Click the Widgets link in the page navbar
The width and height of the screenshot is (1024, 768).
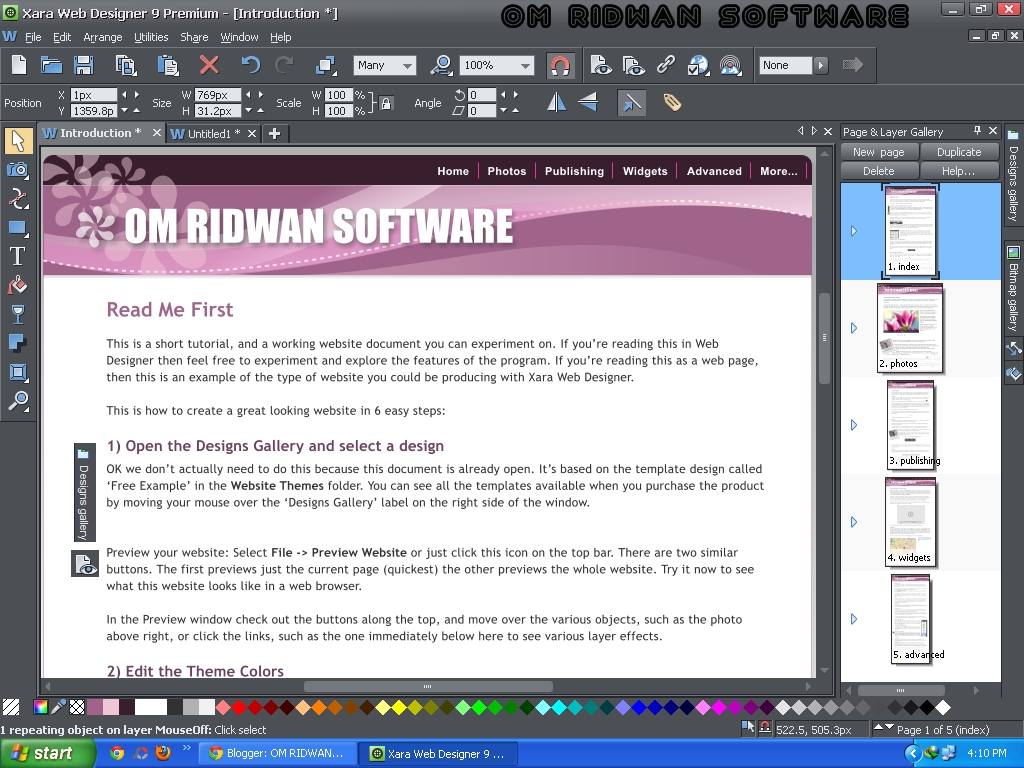pyautogui.click(x=645, y=171)
